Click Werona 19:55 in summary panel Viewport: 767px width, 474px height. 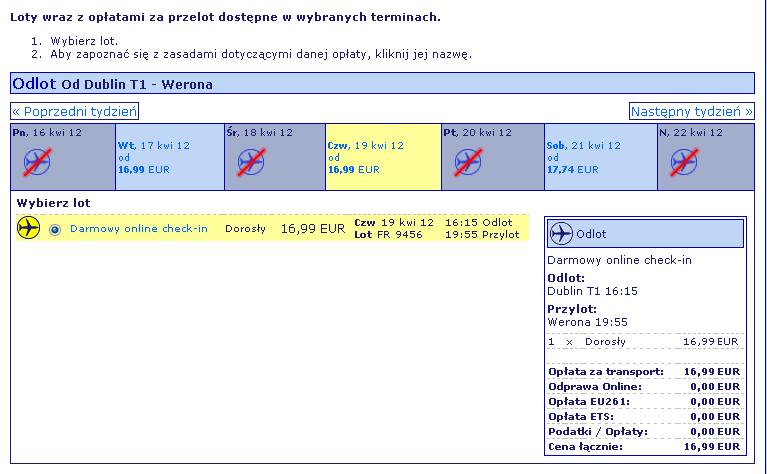[587, 322]
